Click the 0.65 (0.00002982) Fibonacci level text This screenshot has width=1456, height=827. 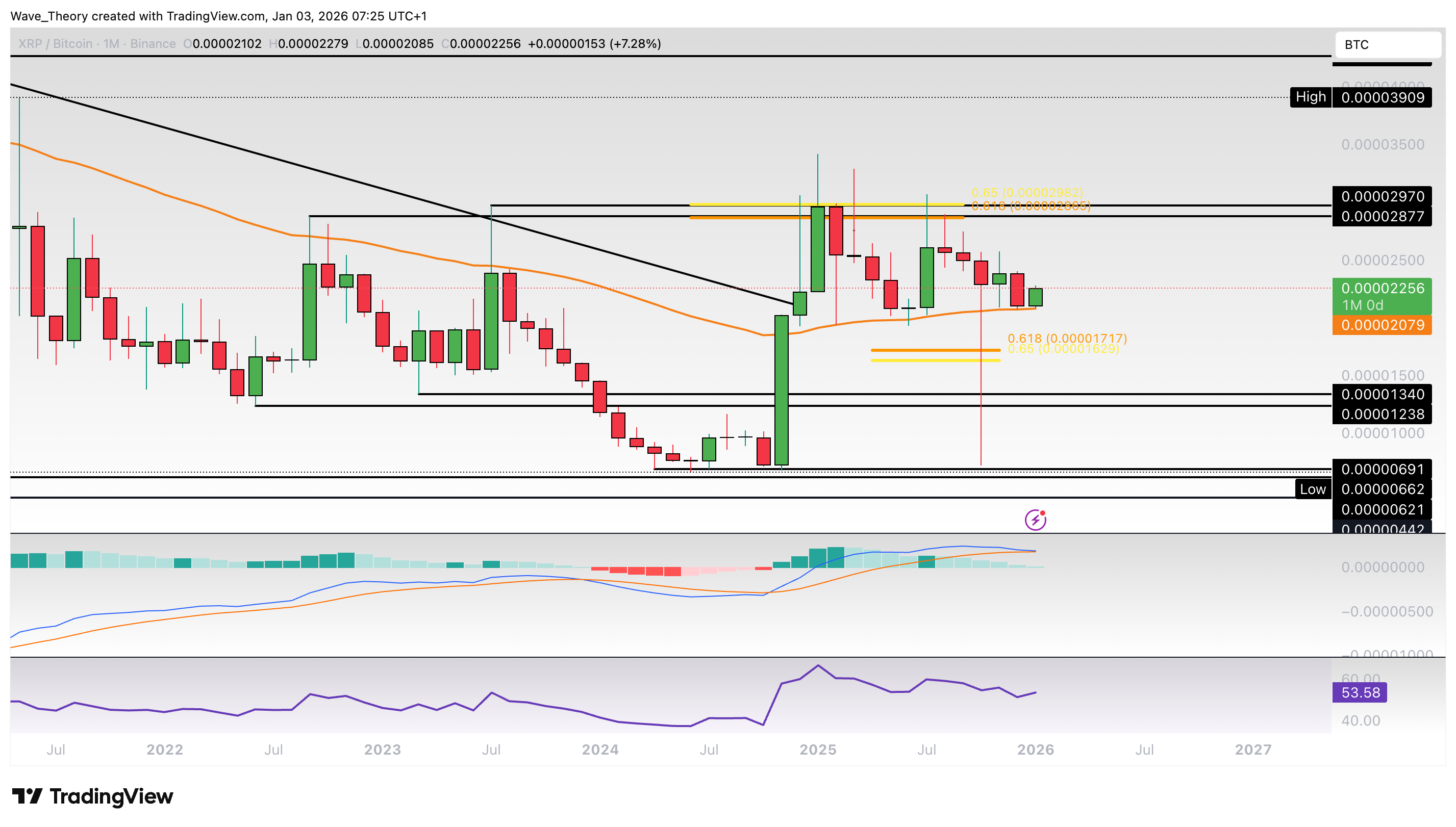pos(1027,193)
